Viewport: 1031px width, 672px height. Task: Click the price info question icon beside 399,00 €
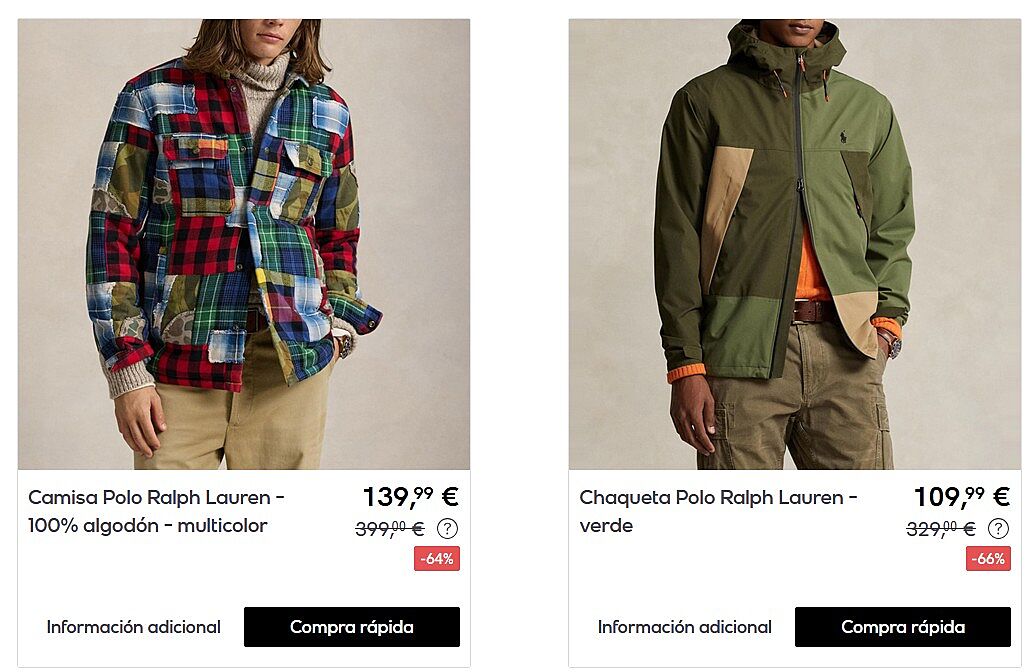click(447, 529)
